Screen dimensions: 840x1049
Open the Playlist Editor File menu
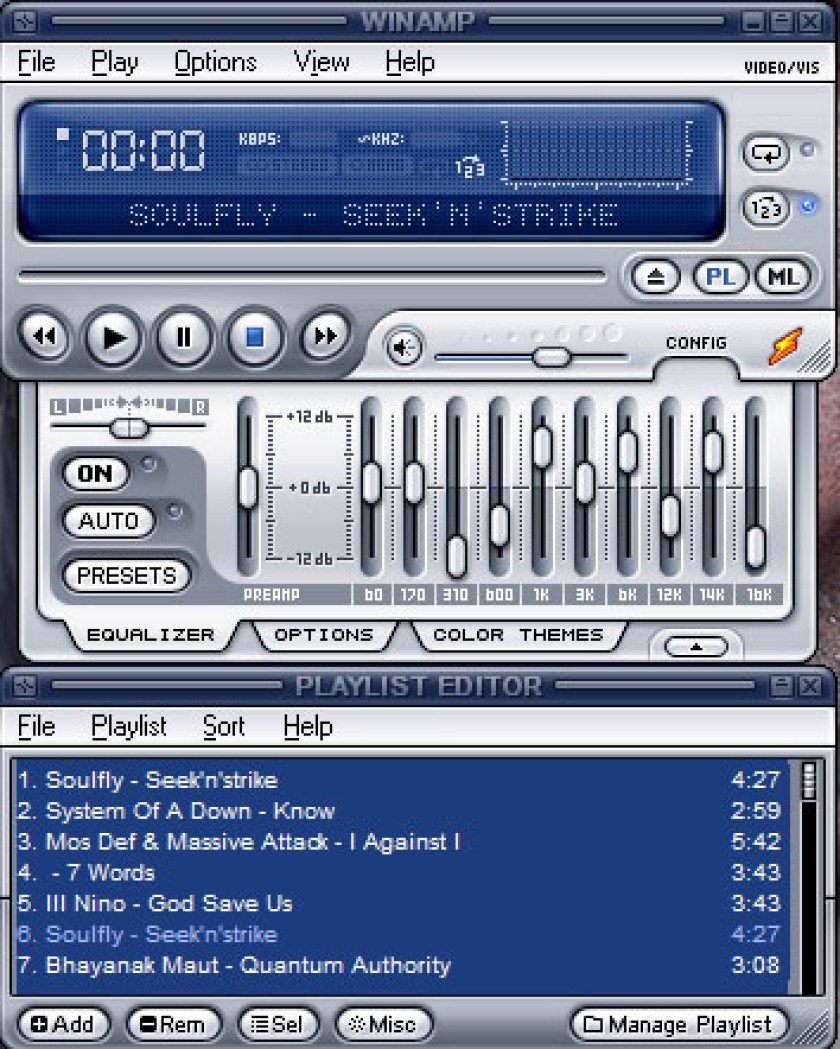coord(36,727)
